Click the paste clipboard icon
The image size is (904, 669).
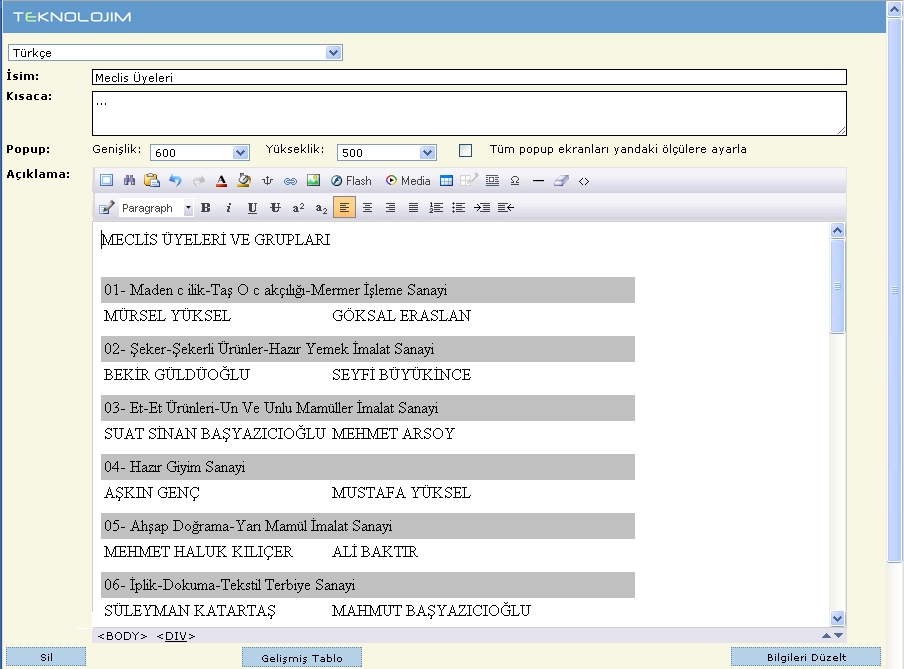[x=152, y=181]
